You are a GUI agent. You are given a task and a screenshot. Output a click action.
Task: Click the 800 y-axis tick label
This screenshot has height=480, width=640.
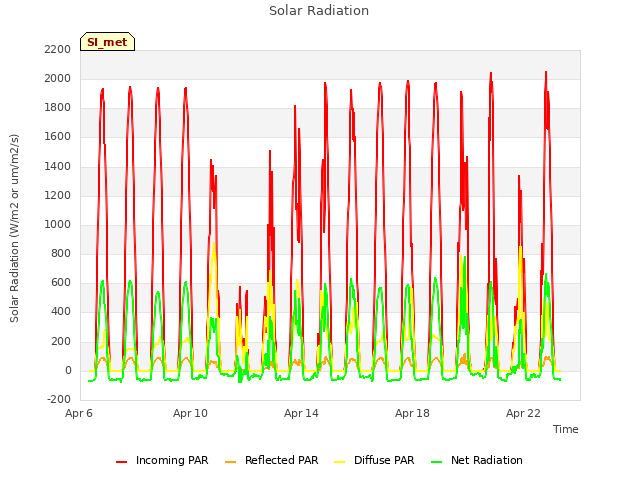pos(61,253)
